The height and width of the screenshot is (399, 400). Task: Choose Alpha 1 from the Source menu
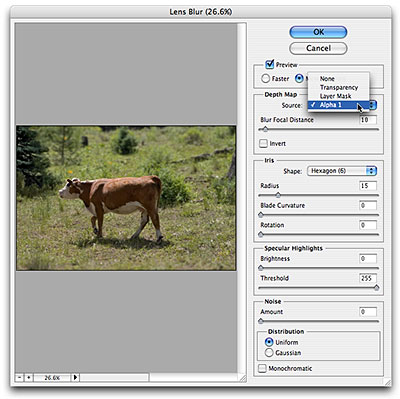(338, 105)
